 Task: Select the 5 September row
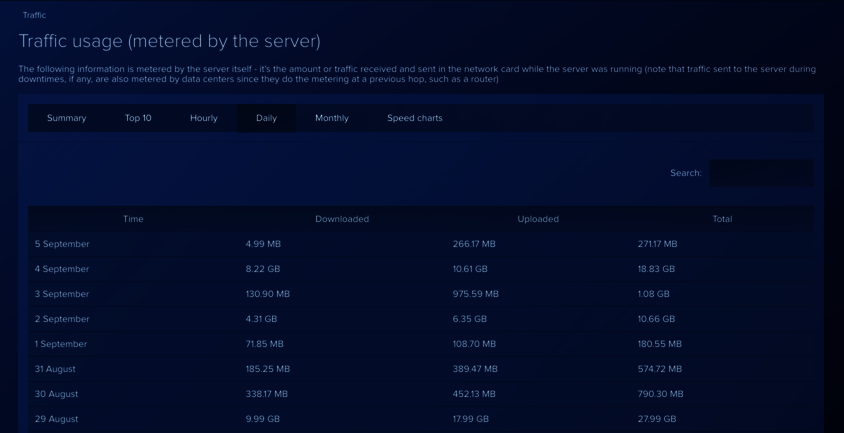pyautogui.click(x=62, y=244)
